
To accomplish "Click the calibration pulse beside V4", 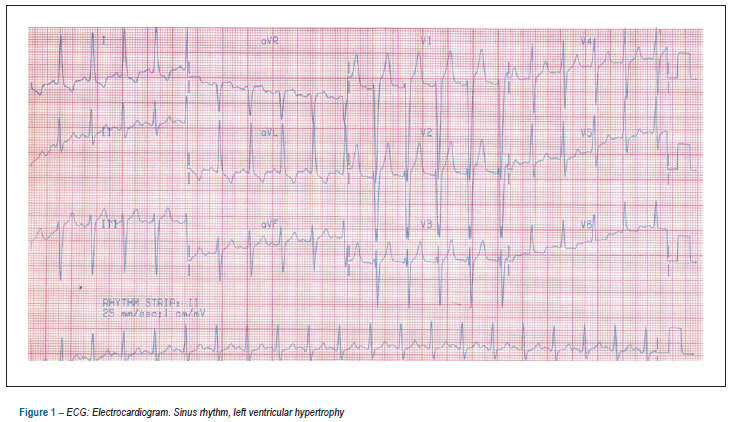I will (682, 66).
